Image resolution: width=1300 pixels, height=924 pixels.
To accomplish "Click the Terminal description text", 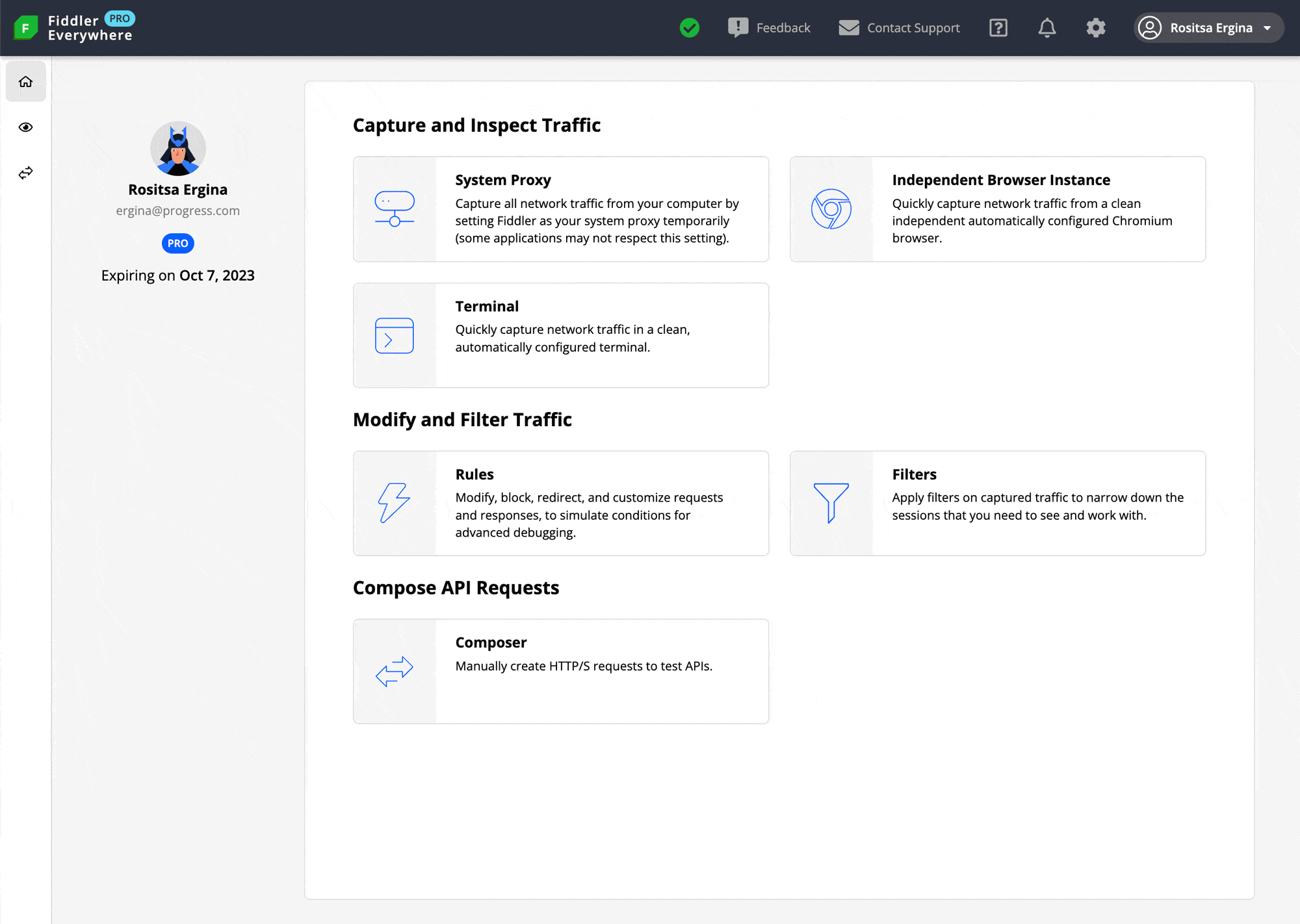I will [573, 339].
